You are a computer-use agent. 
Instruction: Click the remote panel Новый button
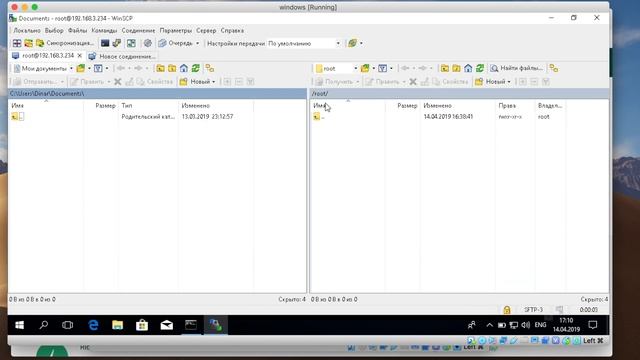coord(490,82)
